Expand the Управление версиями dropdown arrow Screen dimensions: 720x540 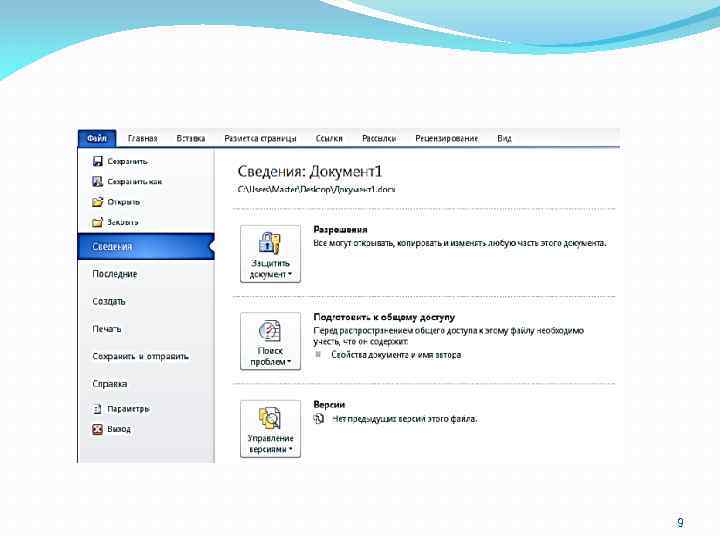click(x=291, y=449)
